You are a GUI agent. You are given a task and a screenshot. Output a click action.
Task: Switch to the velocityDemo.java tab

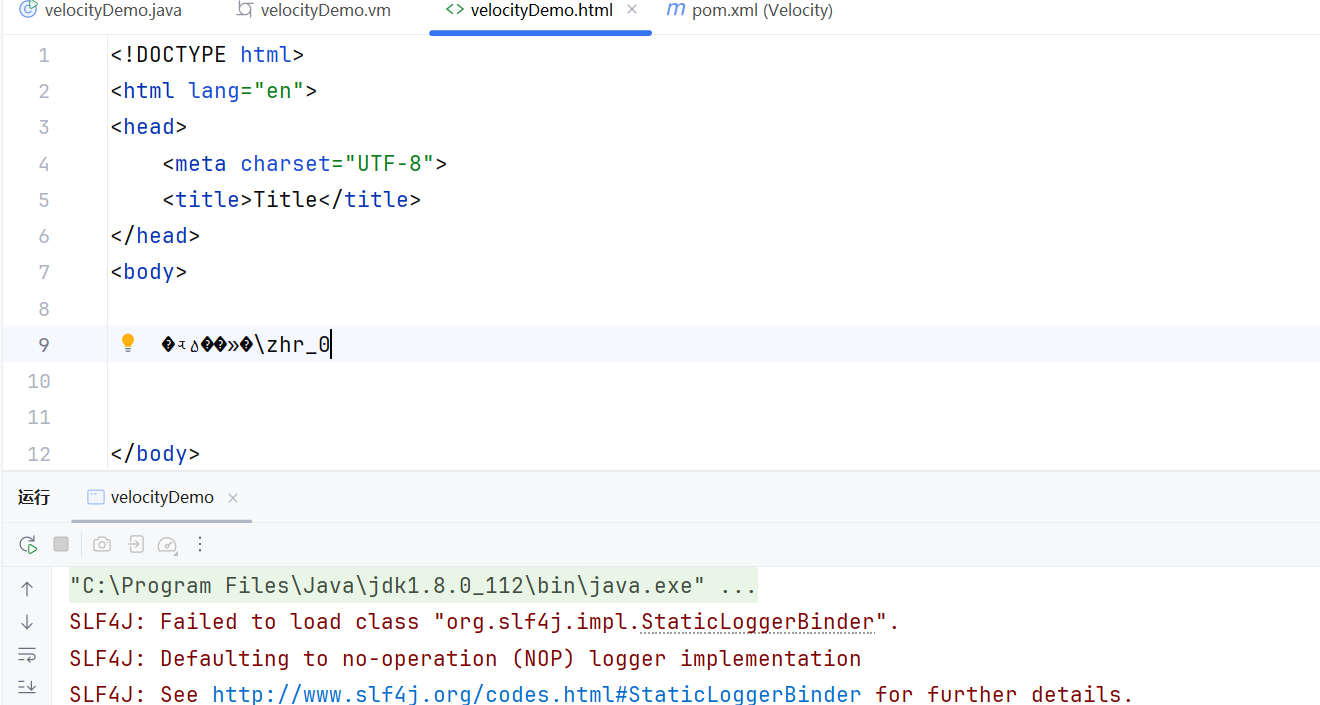[x=99, y=11]
